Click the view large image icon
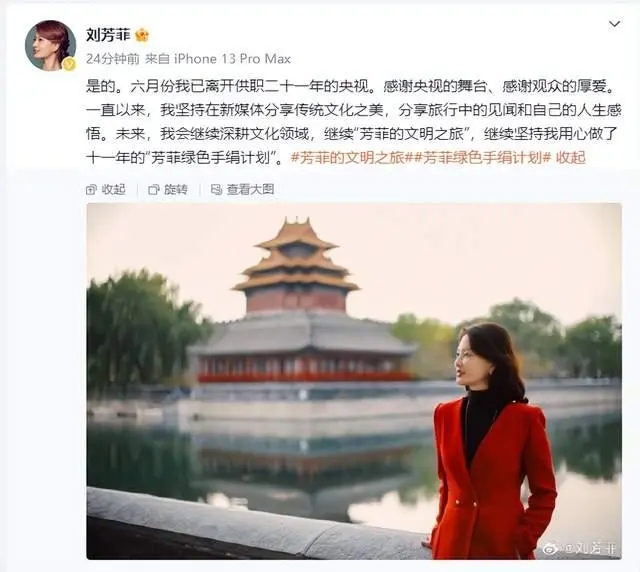Image resolution: width=640 pixels, height=572 pixels. [x=216, y=189]
